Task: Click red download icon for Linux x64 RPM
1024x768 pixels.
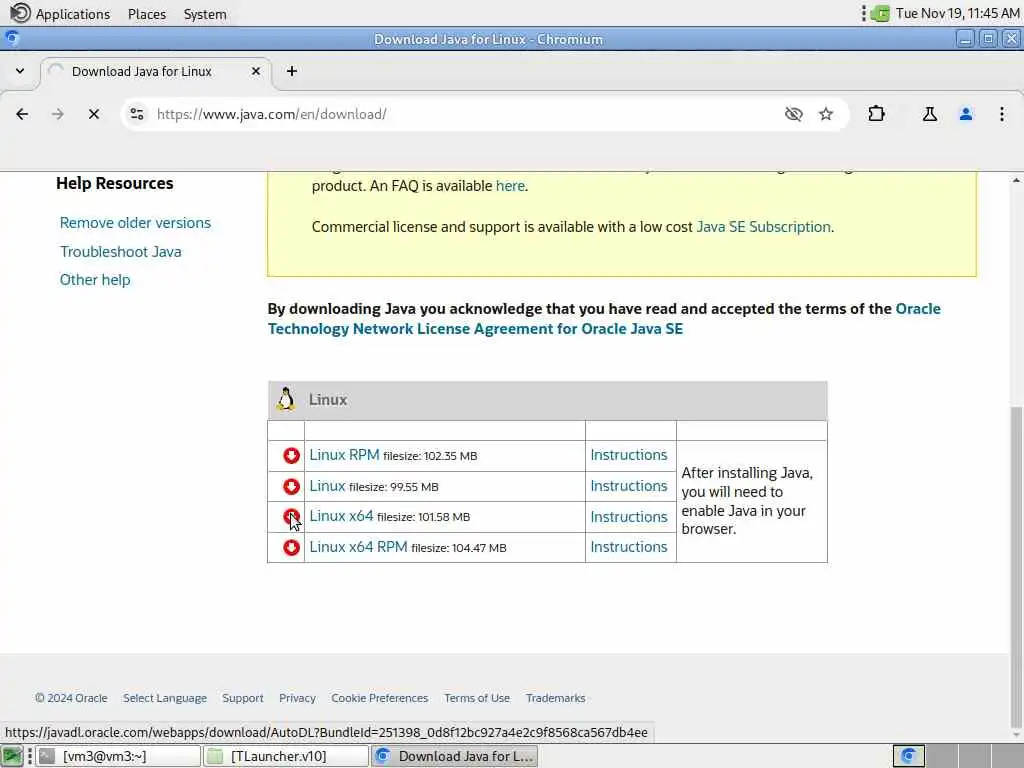Action: (291, 547)
